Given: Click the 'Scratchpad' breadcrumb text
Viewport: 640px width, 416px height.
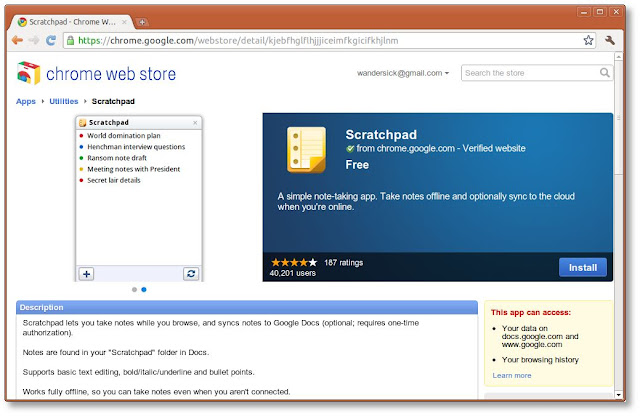Looking at the screenshot, I should click(113, 101).
